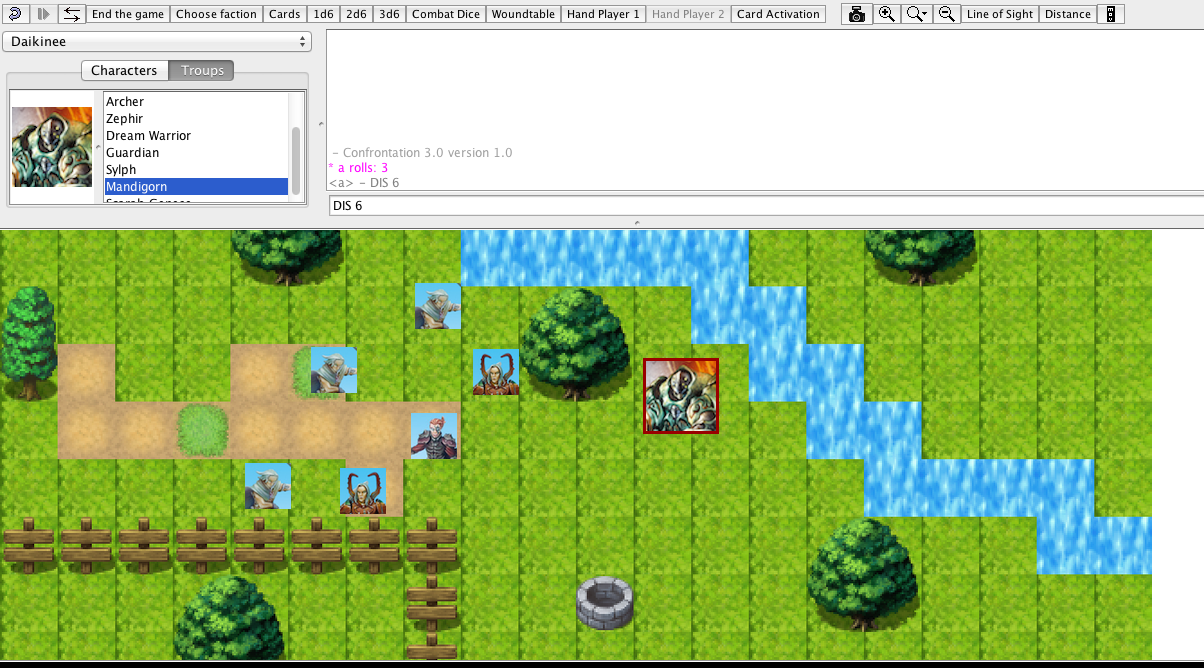Click the stone well on the map

[x=605, y=602]
